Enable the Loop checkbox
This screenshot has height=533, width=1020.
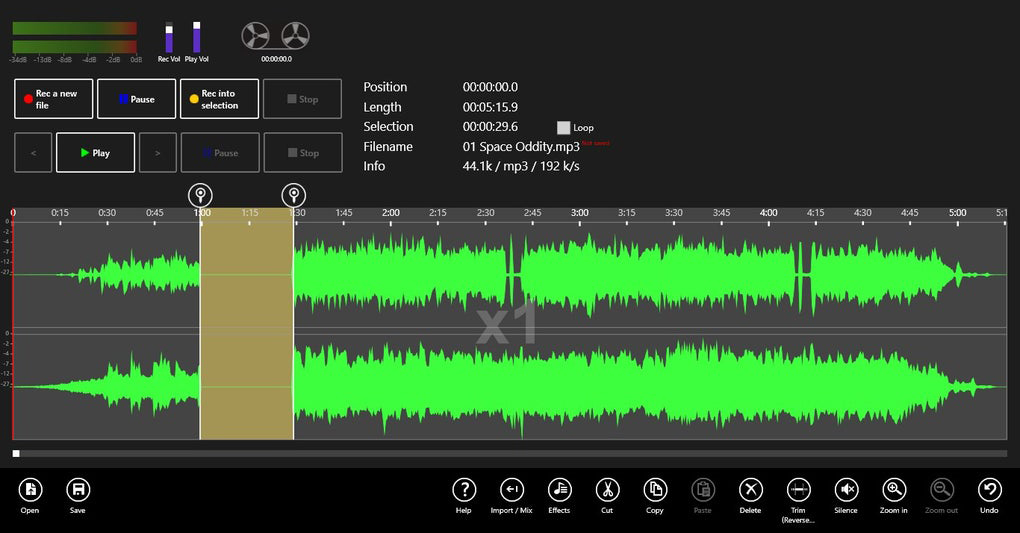(x=564, y=128)
